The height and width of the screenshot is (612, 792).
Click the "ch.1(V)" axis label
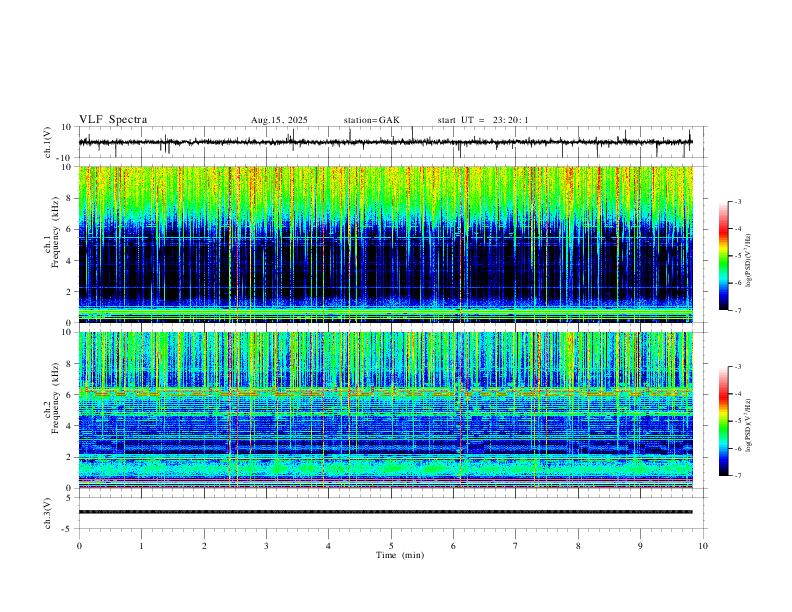click(49, 142)
